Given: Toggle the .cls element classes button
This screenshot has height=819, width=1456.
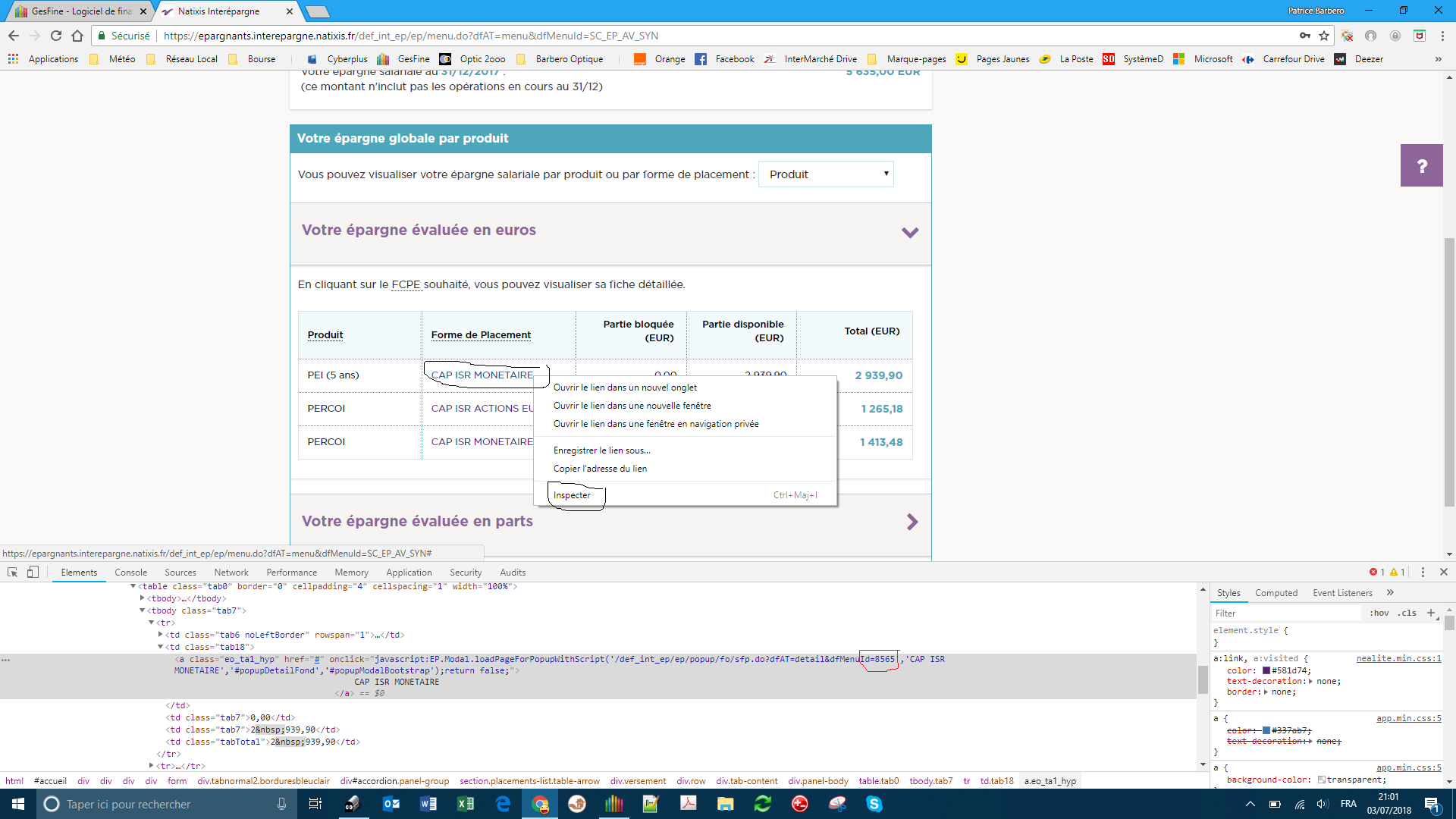Looking at the screenshot, I should pos(1407,613).
